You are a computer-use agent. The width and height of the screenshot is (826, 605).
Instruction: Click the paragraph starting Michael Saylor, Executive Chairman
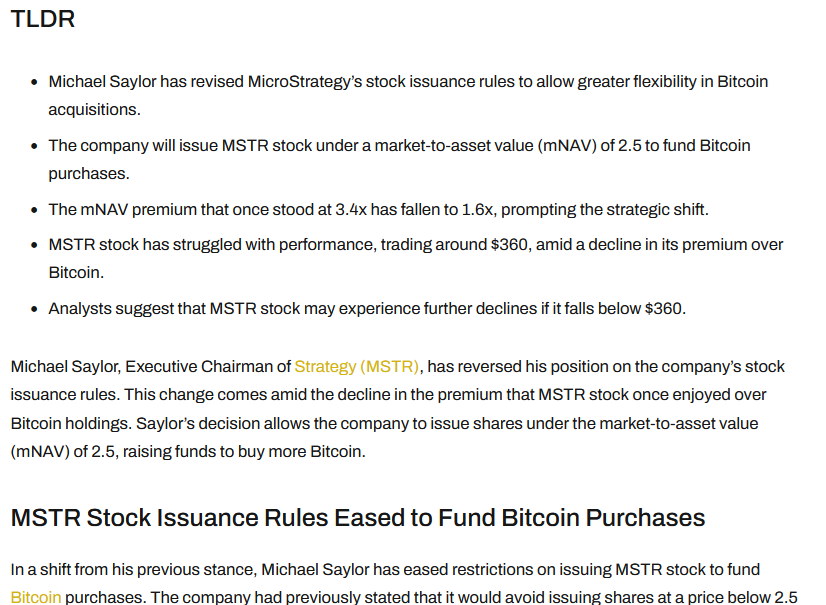pyautogui.click(x=397, y=409)
